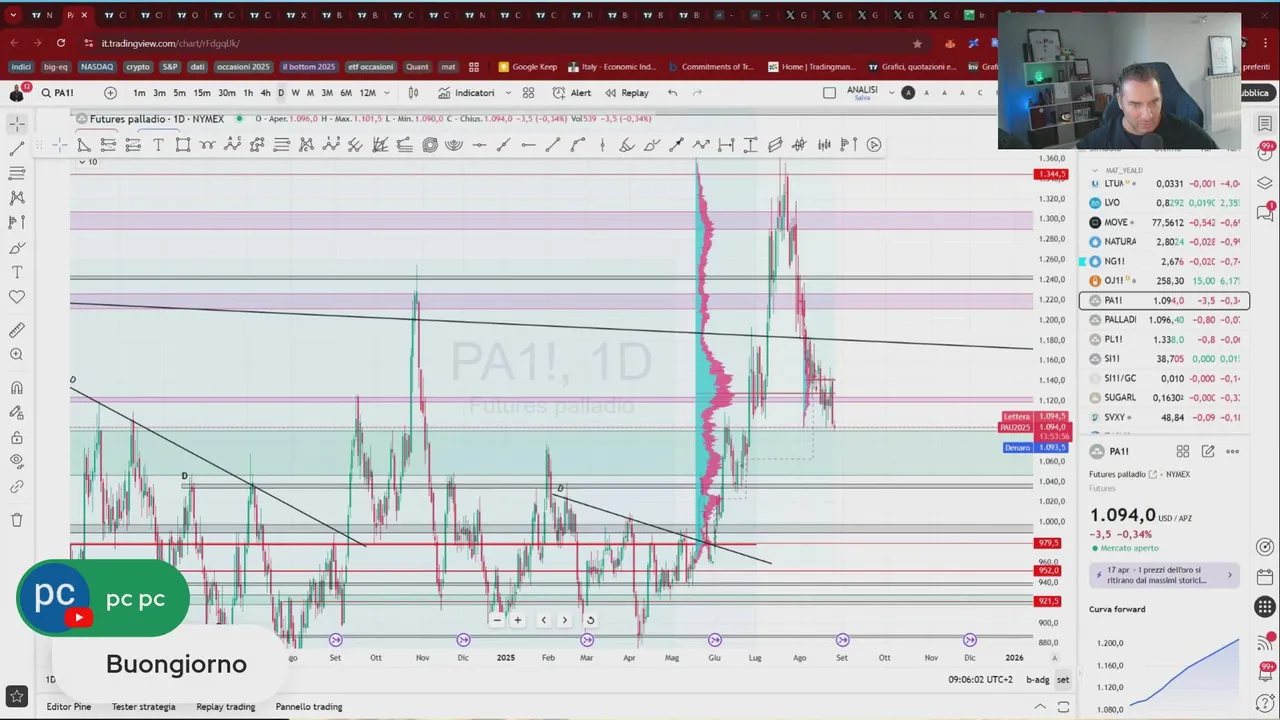
Task: Select SUGARL row in the watchlist
Action: (1165, 398)
